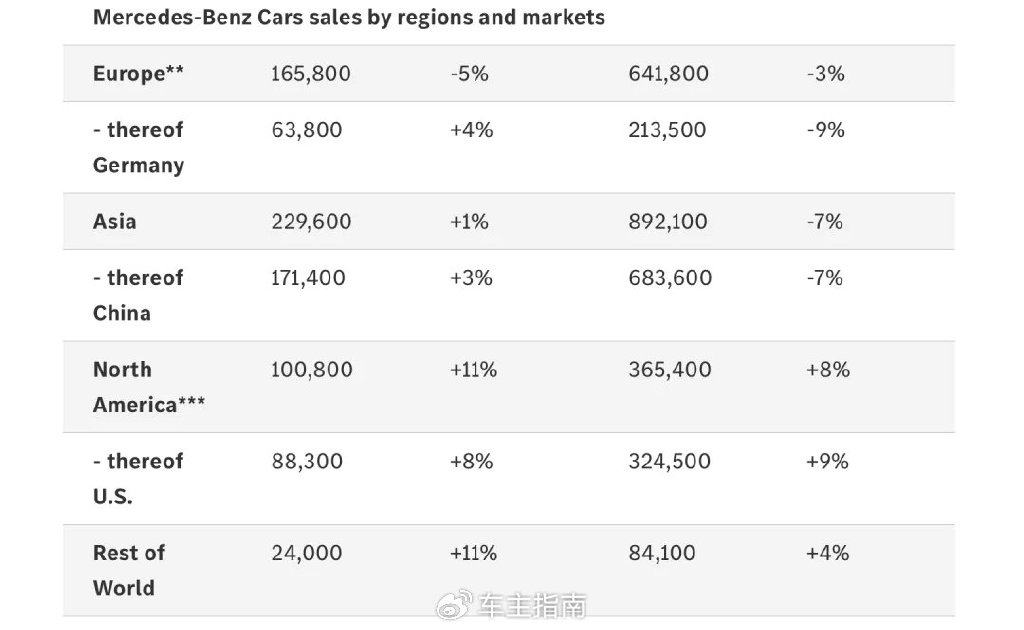Screen dimensions: 1024x630
Task: Select the 88,300 U.S. sales cell
Action: coord(306,461)
